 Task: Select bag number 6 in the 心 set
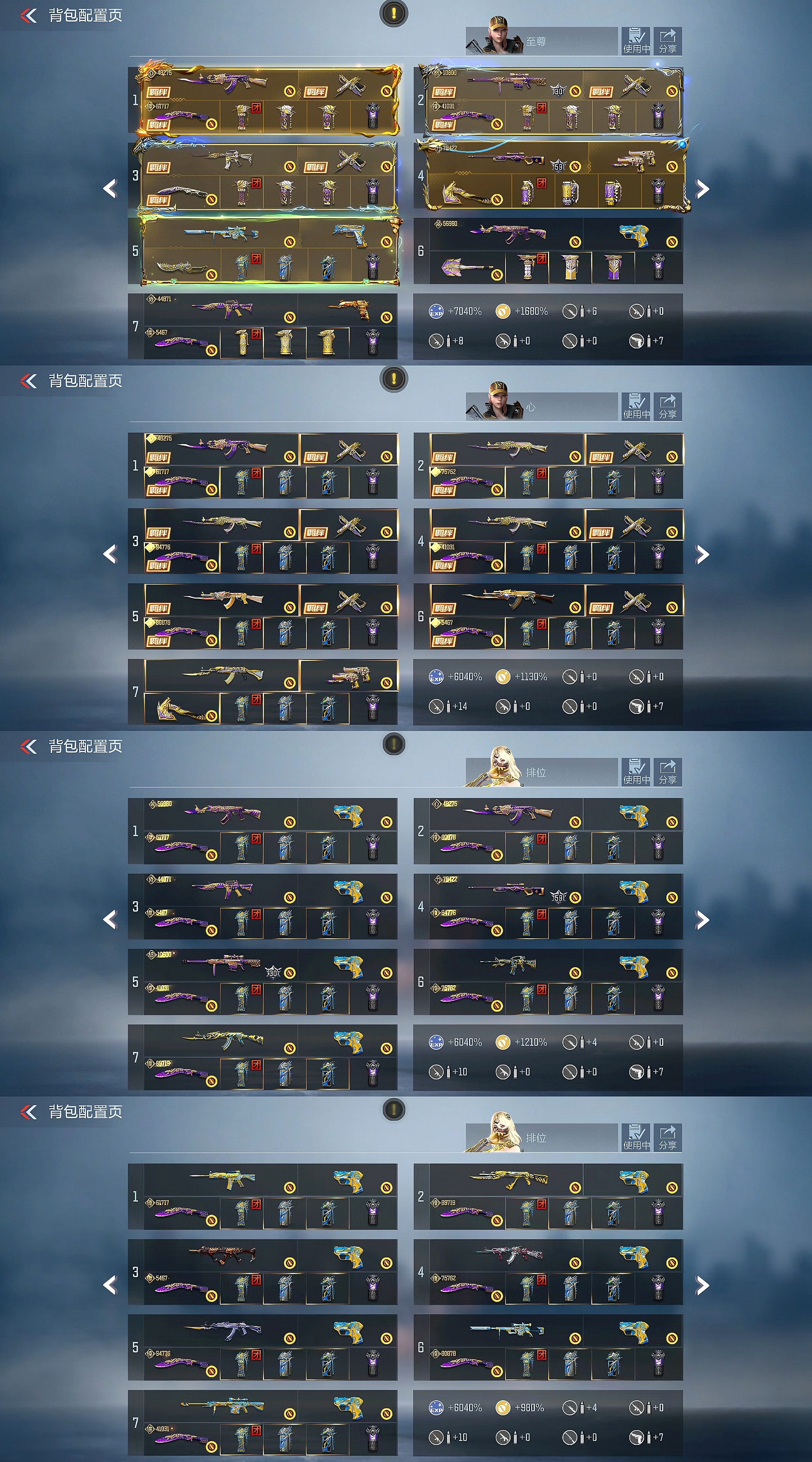(421, 616)
